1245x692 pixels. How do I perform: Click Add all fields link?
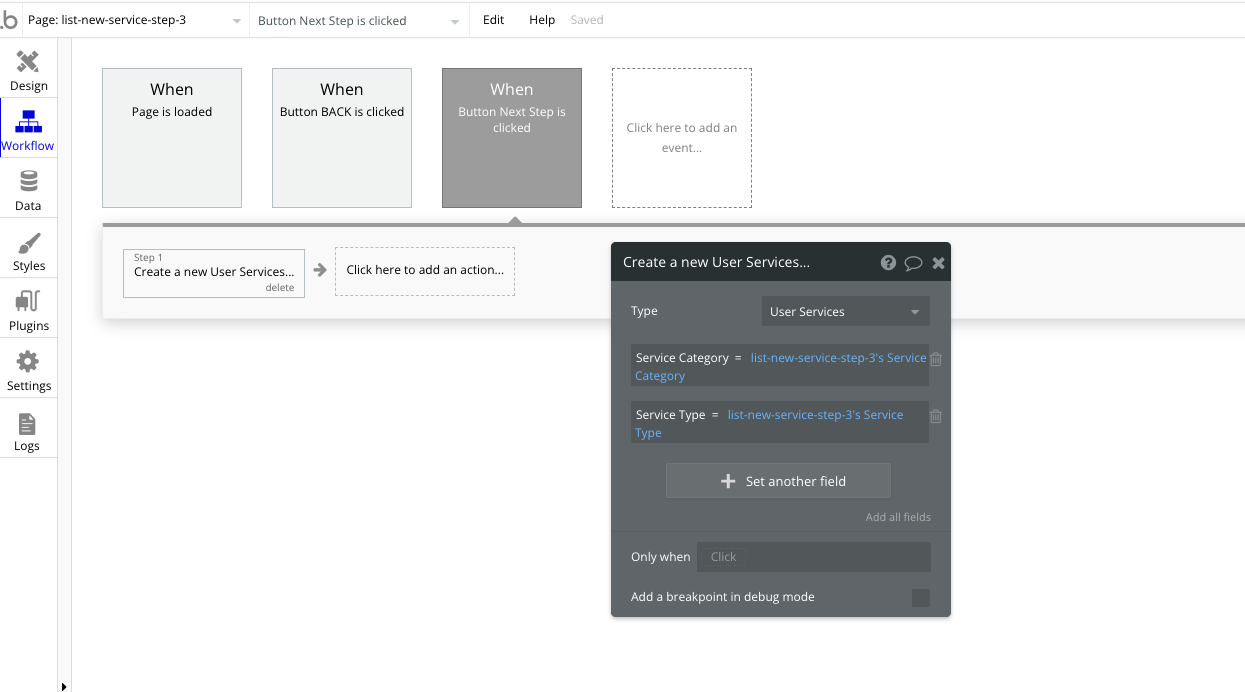[x=898, y=517]
